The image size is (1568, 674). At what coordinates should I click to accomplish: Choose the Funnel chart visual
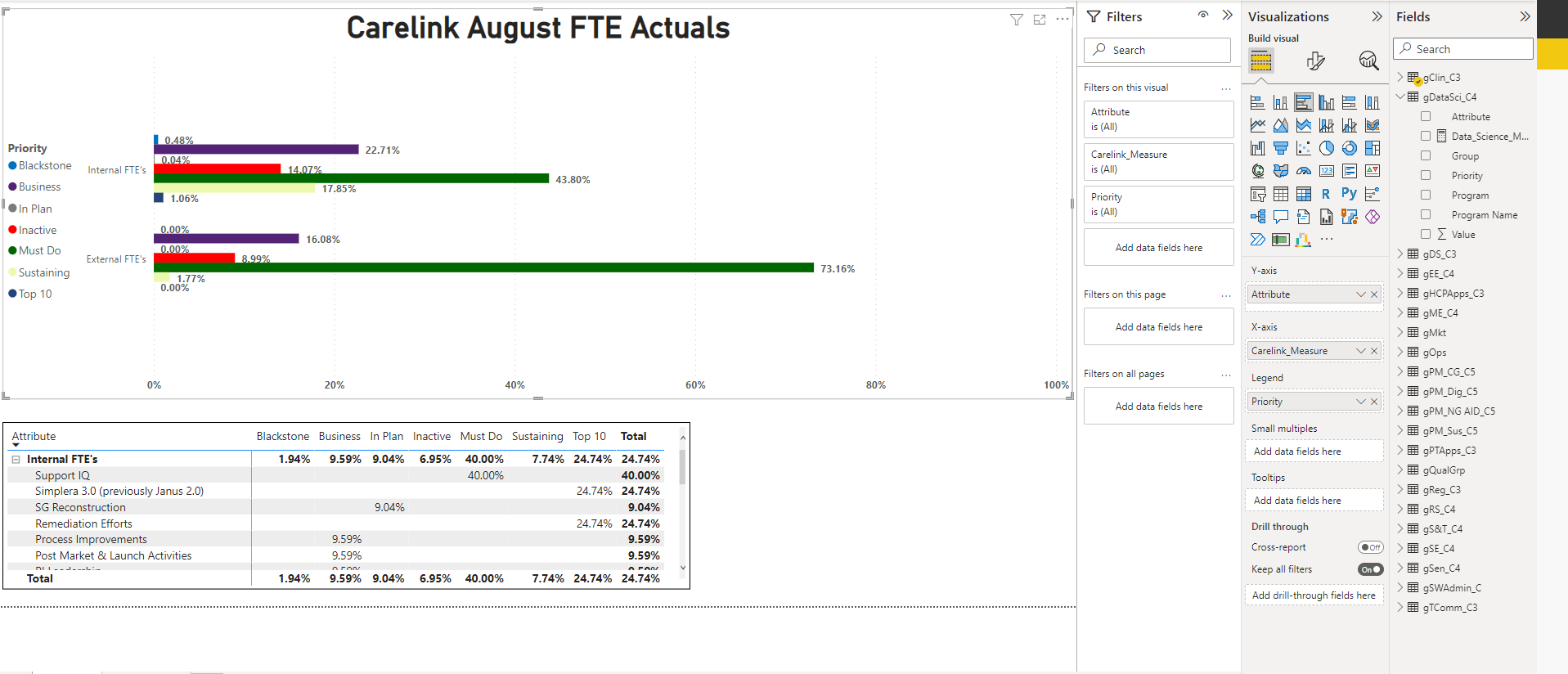(x=1281, y=148)
